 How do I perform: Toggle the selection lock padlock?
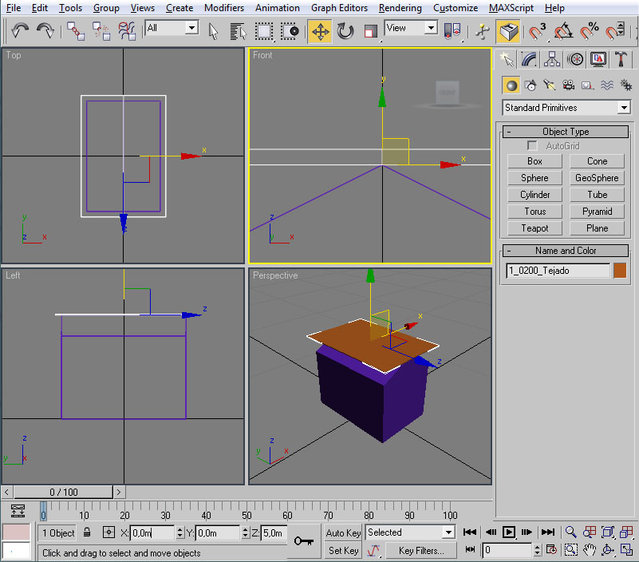87,533
